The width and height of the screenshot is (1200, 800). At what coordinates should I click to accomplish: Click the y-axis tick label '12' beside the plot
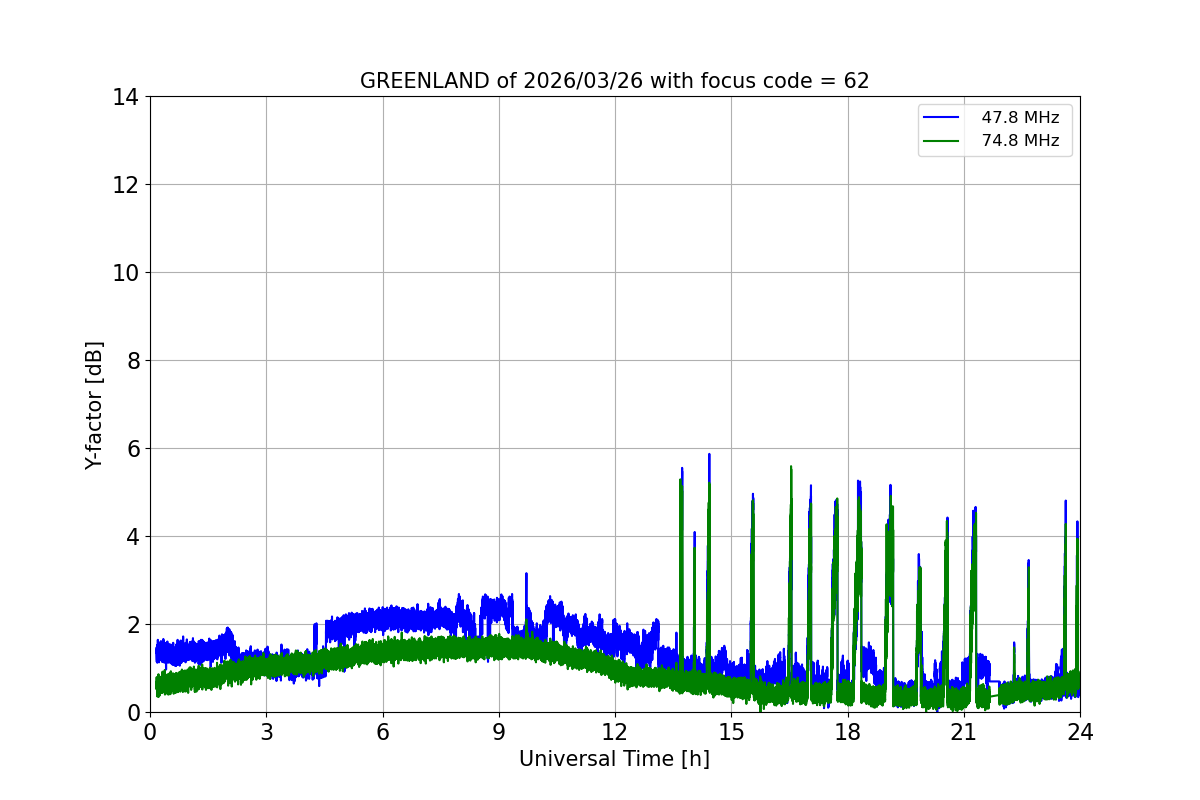[124, 185]
